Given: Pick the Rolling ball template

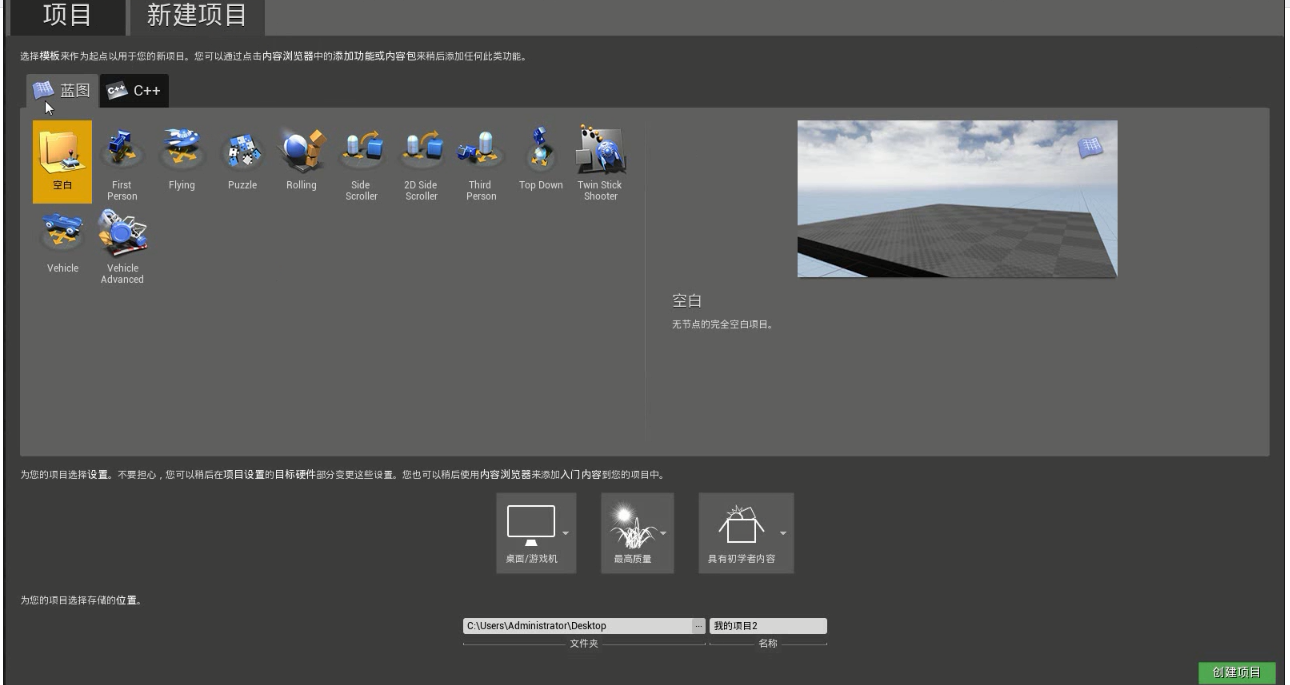Looking at the screenshot, I should click(x=302, y=155).
